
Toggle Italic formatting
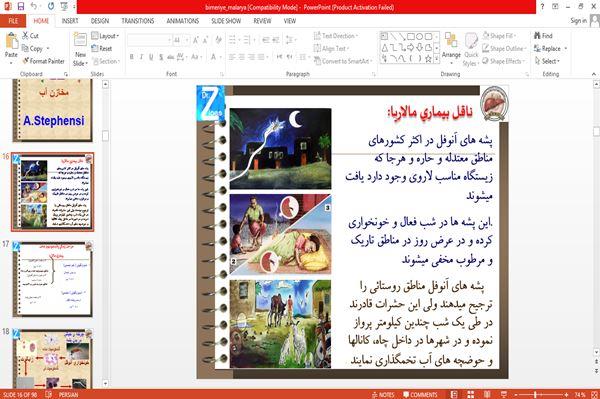click(141, 57)
